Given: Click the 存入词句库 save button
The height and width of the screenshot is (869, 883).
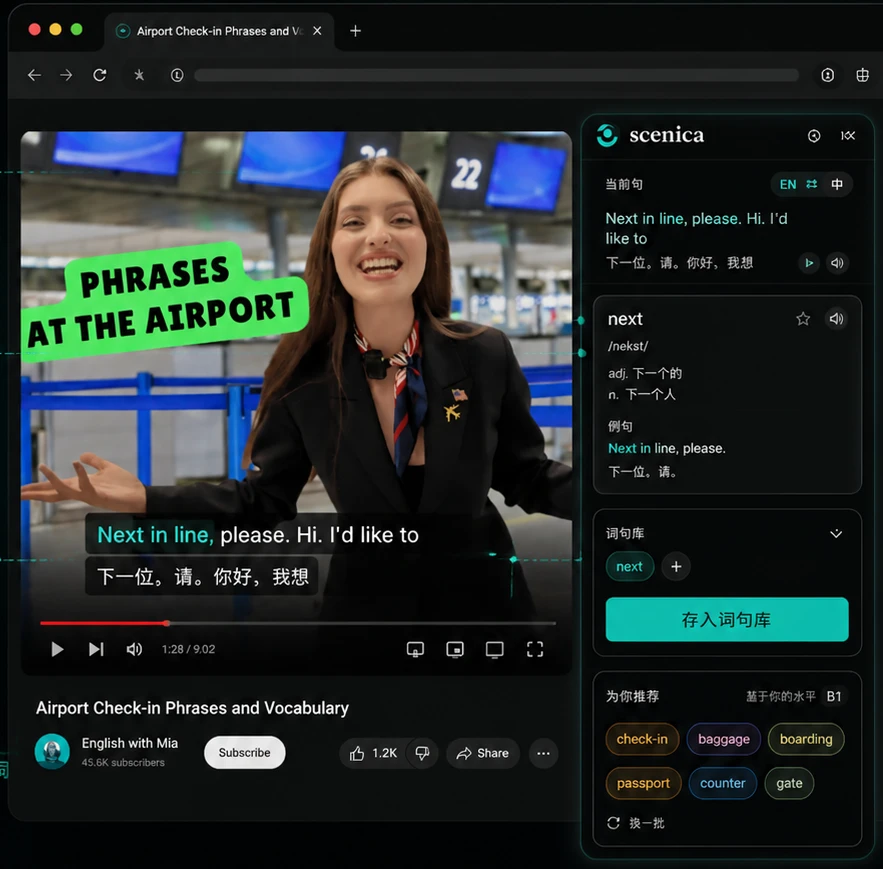Looking at the screenshot, I should click(x=727, y=620).
